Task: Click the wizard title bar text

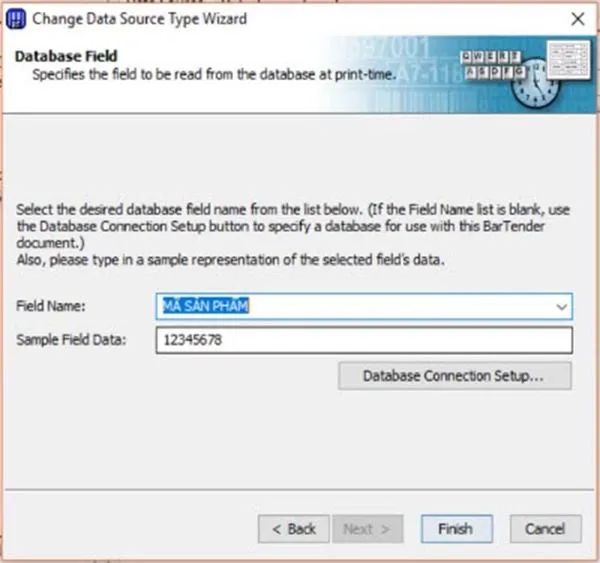Action: 140,18
